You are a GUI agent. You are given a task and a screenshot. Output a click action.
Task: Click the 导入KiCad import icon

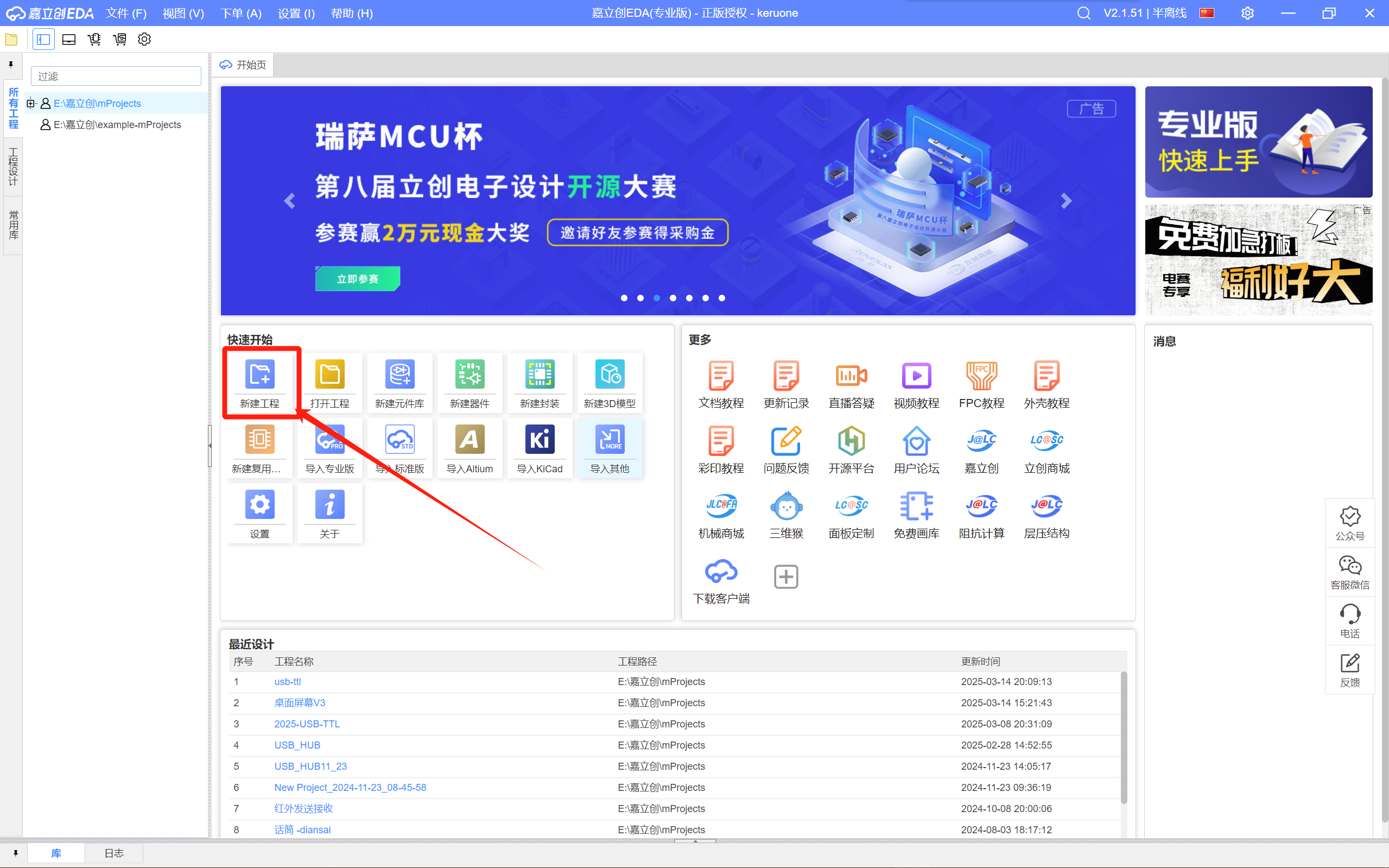click(540, 440)
